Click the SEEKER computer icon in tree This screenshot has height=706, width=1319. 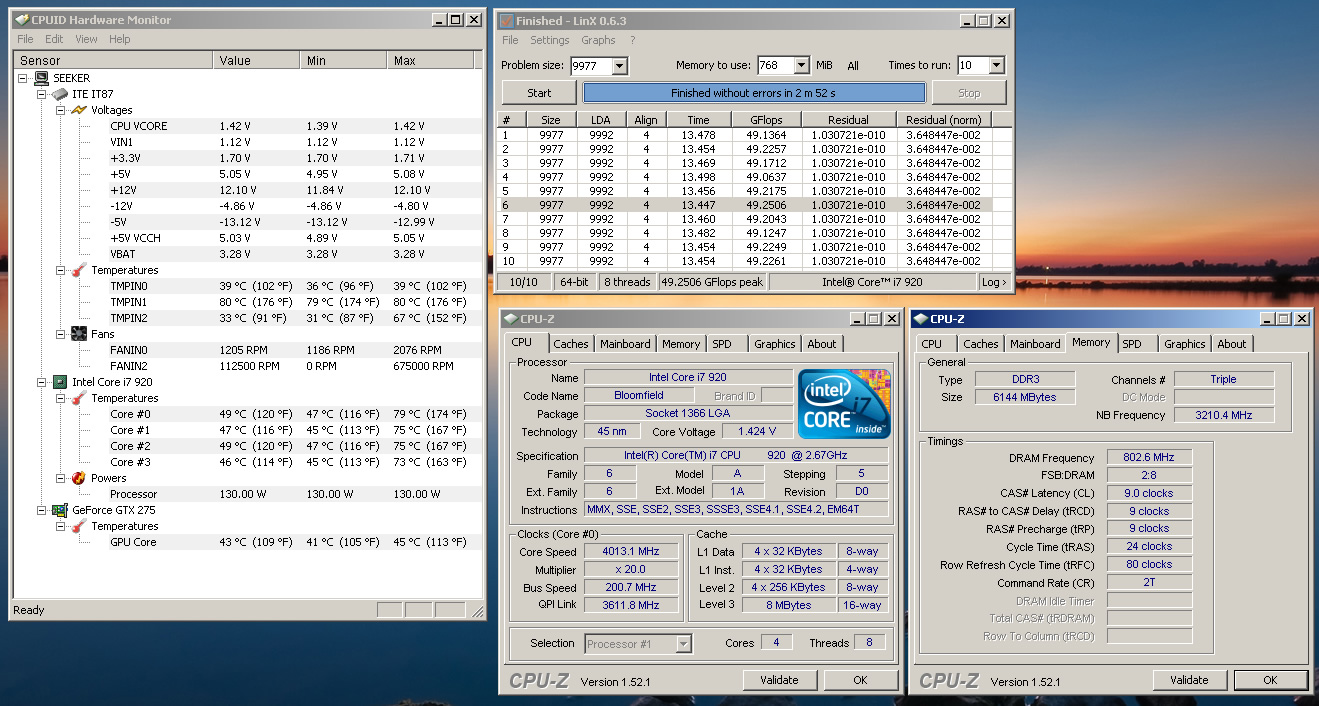(42, 78)
